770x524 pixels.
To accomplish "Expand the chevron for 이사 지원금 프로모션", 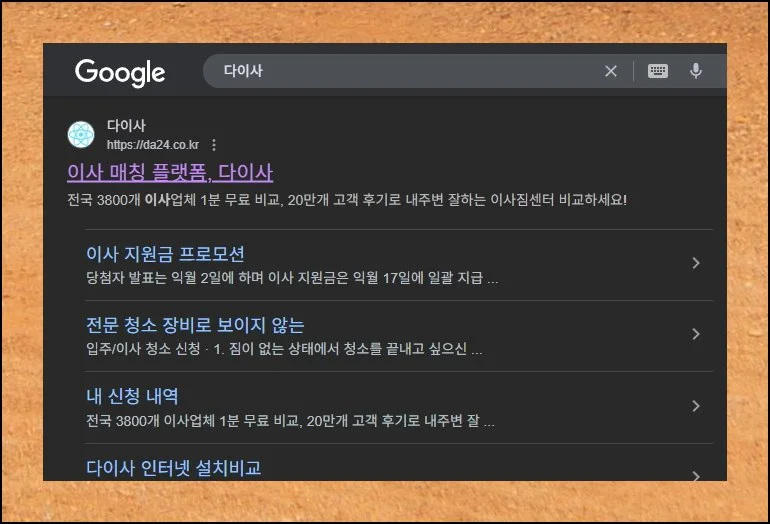I will [x=696, y=263].
